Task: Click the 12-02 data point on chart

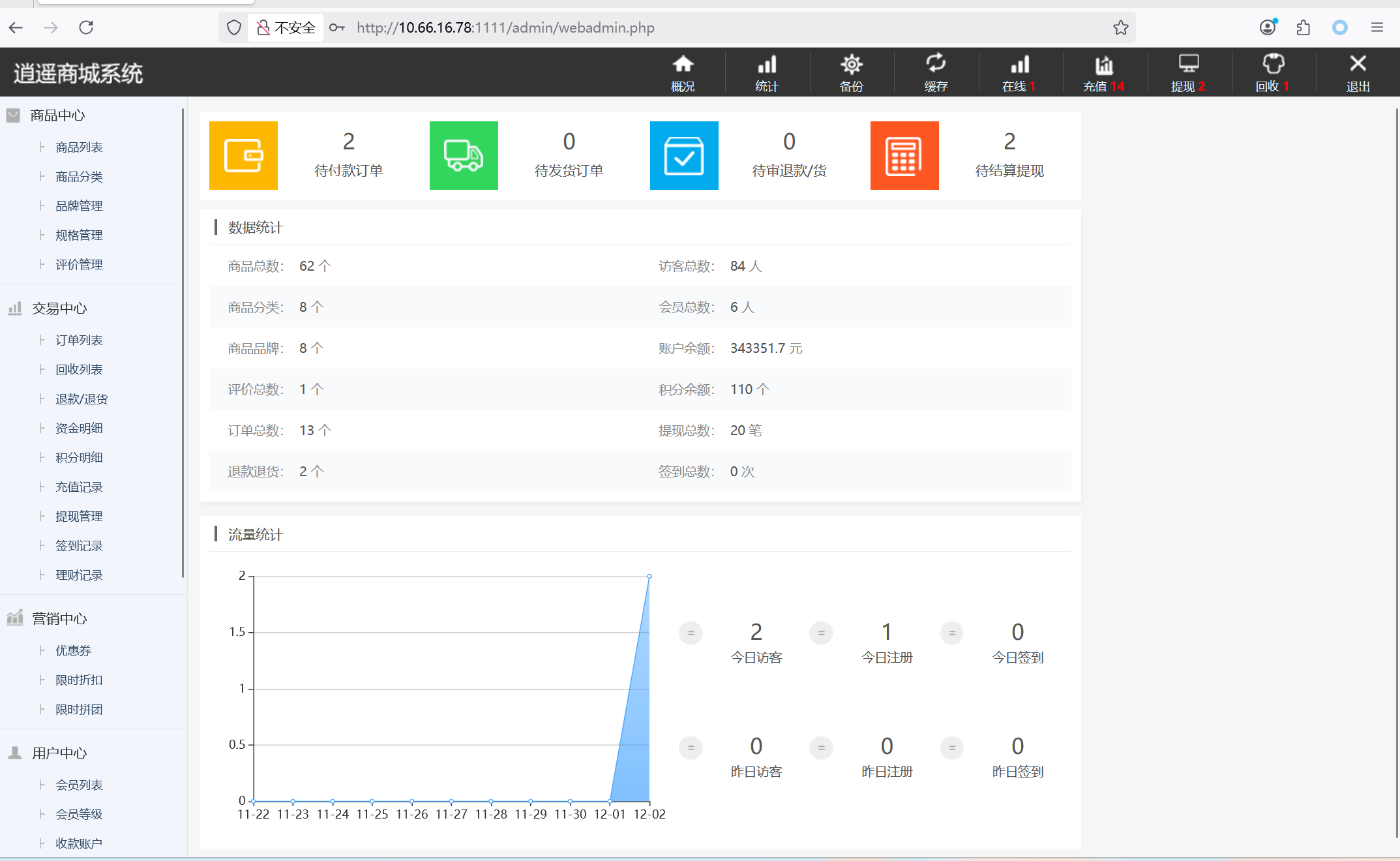Action: tap(649, 577)
